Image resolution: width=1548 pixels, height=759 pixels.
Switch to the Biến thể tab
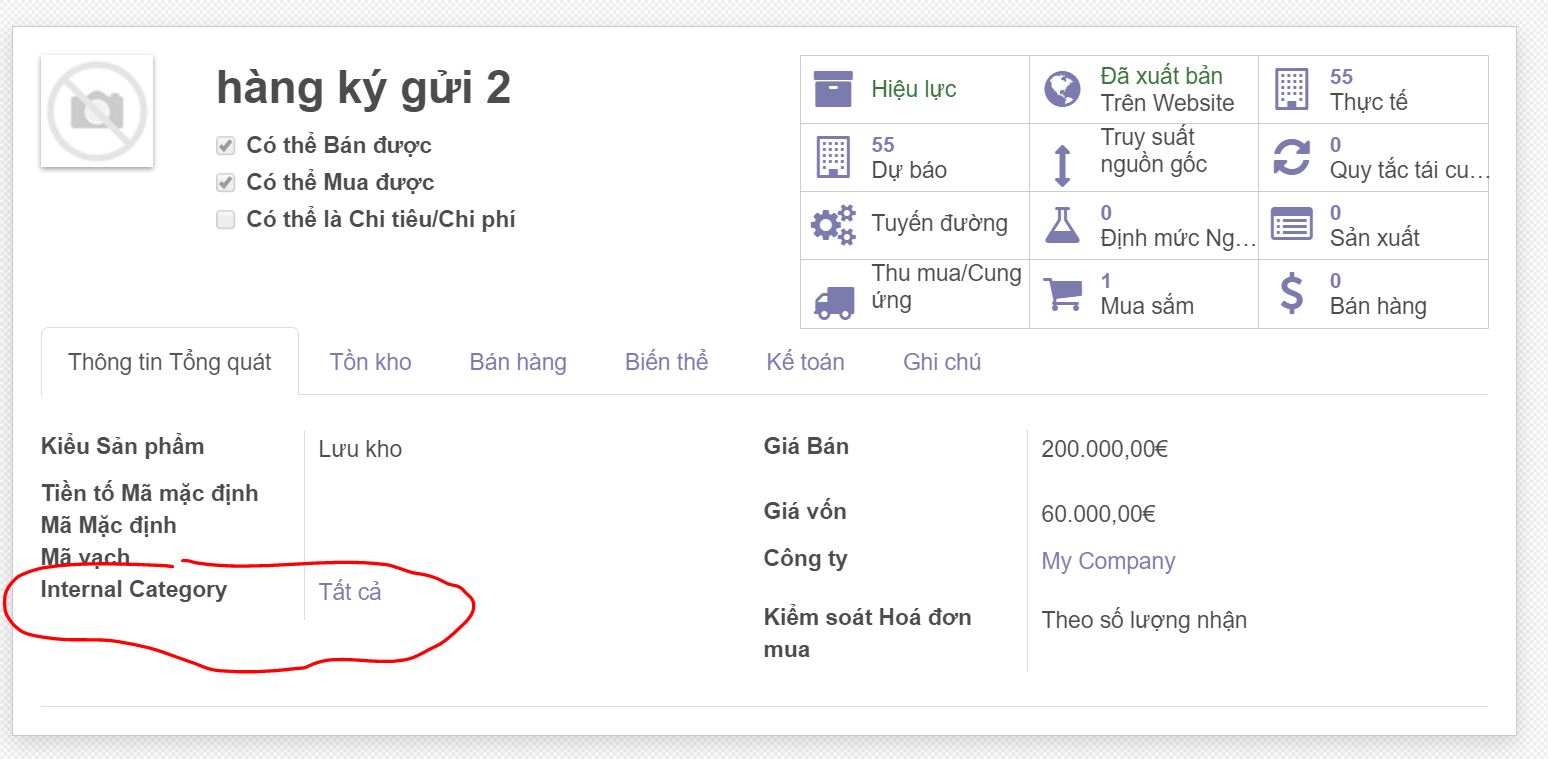coord(667,362)
